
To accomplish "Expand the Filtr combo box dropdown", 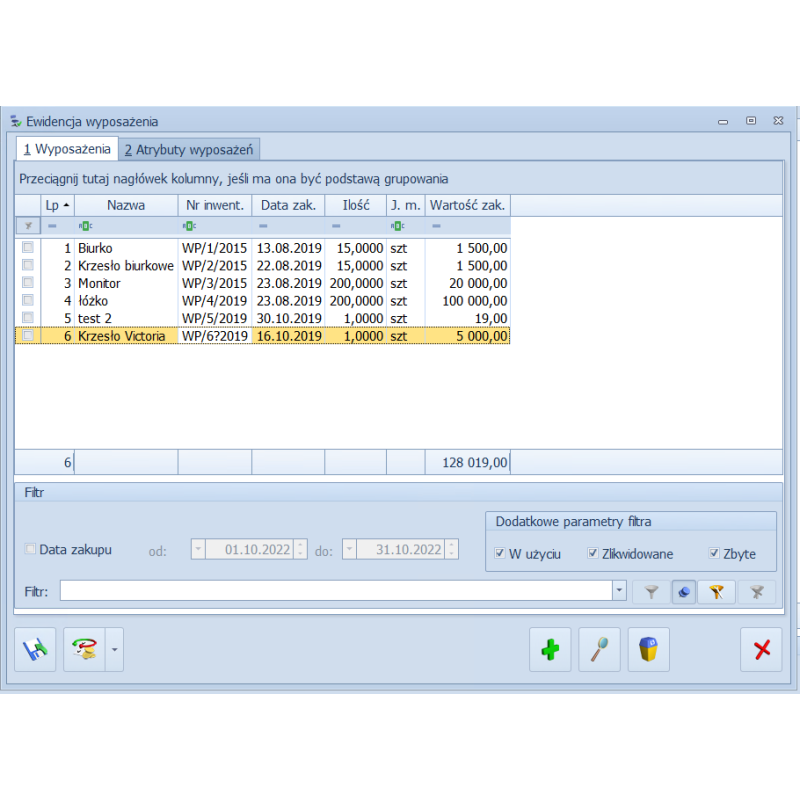I will (620, 592).
